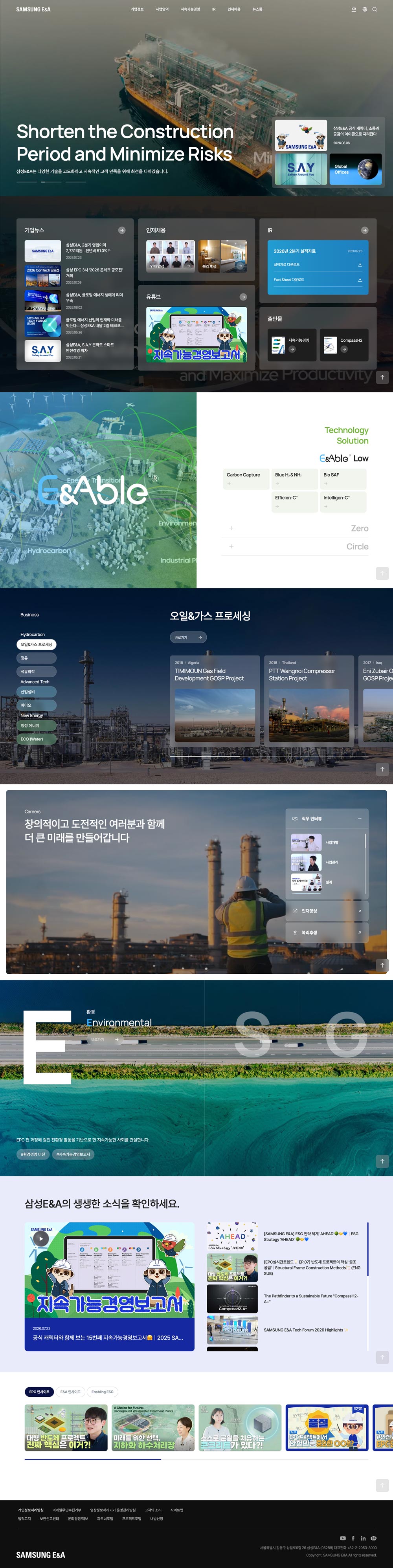Play the 지속가능경영보고서 featured video
This screenshot has width=393, height=1568.
click(40, 1238)
